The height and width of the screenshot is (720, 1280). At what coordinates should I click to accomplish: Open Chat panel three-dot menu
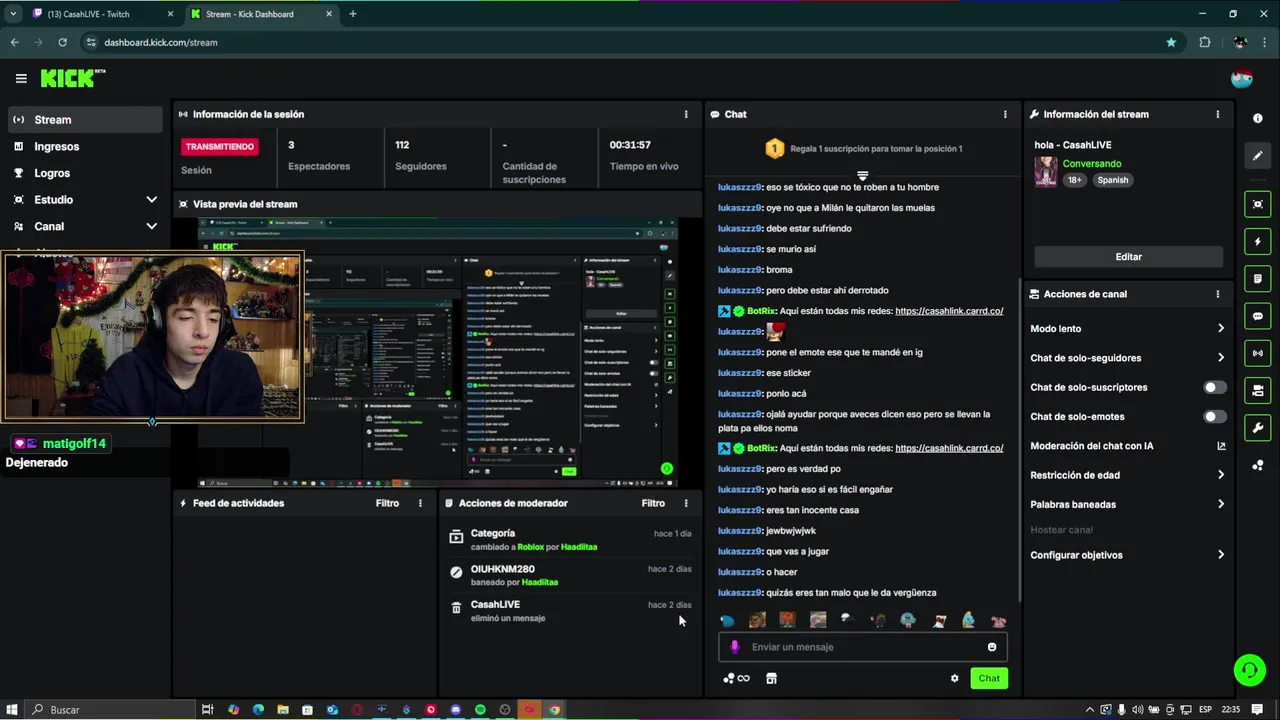(1005, 114)
